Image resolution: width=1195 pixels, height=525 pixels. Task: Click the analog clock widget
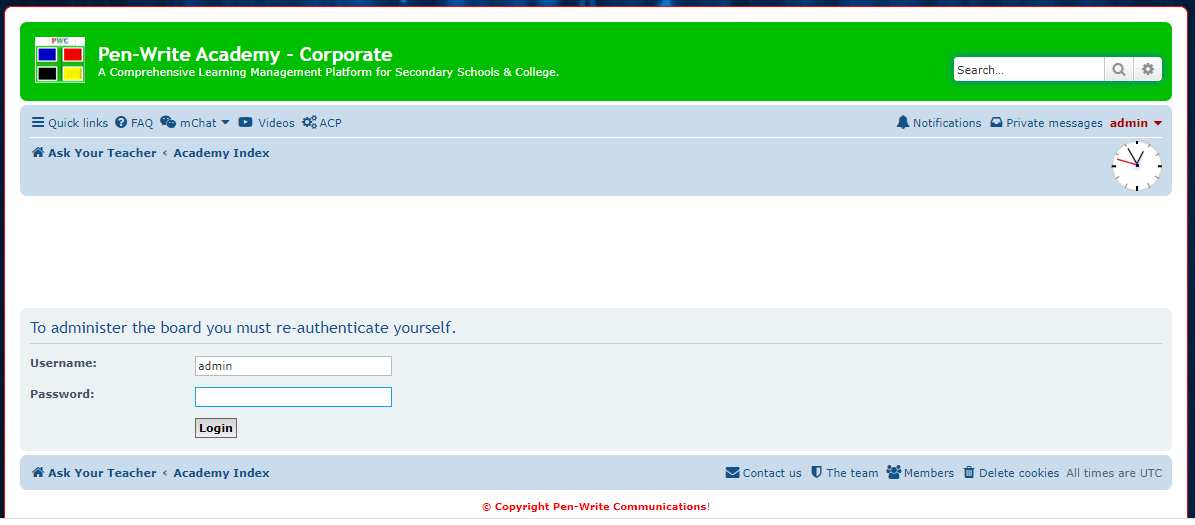pos(1136,166)
